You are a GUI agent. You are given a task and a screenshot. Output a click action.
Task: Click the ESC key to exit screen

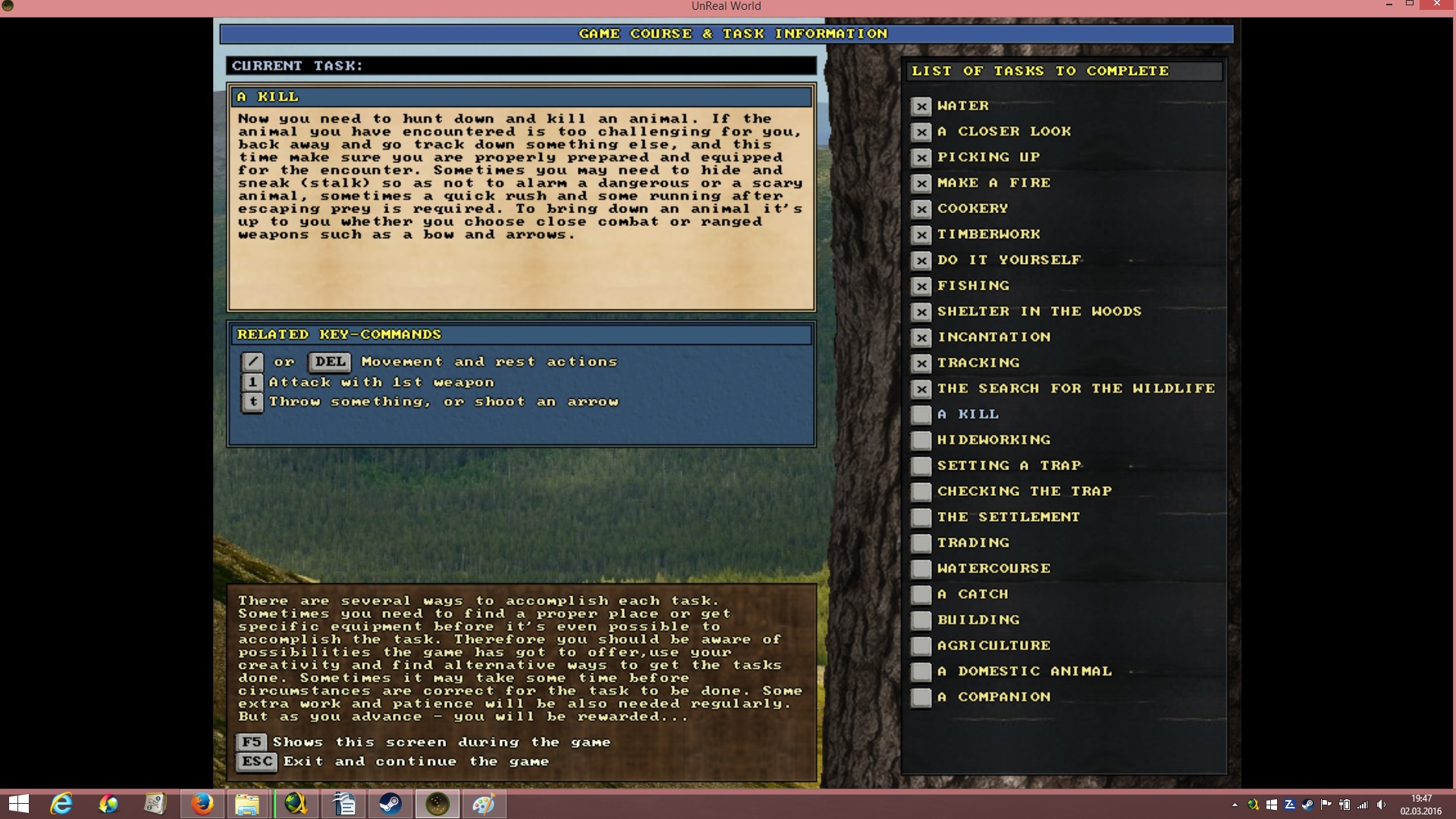click(257, 761)
